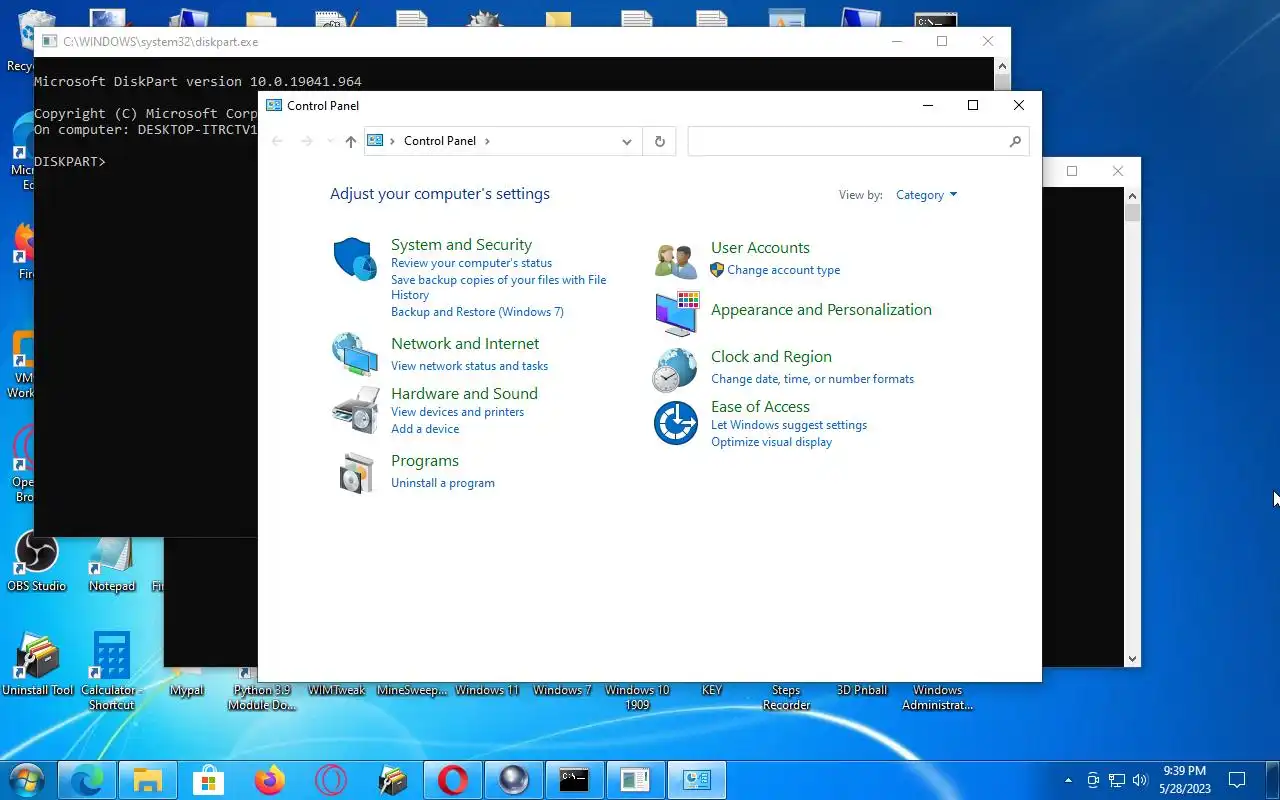Click Let Windows suggest settings
This screenshot has width=1280, height=800.
[x=789, y=425]
